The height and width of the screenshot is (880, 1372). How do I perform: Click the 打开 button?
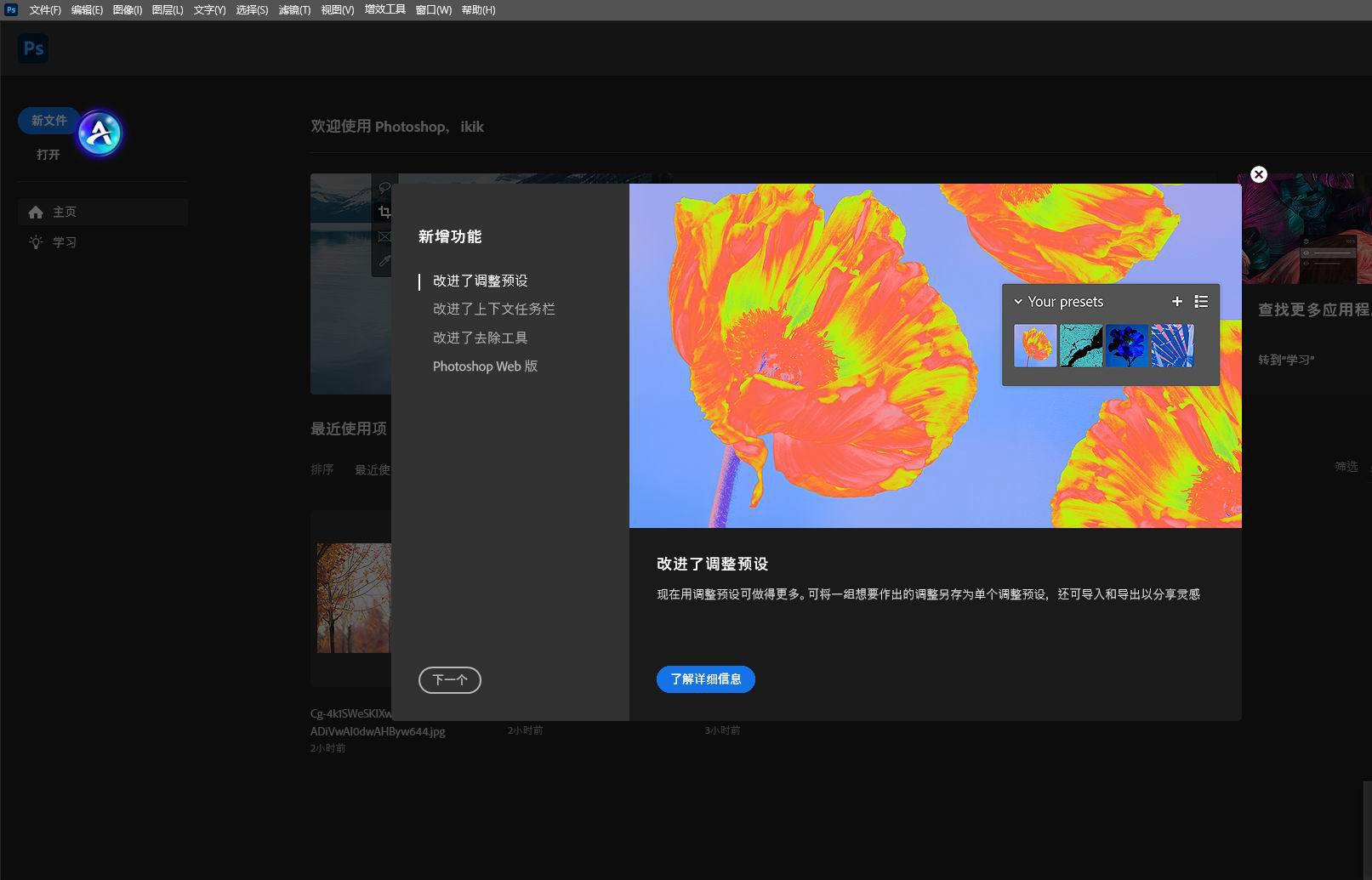tap(48, 155)
